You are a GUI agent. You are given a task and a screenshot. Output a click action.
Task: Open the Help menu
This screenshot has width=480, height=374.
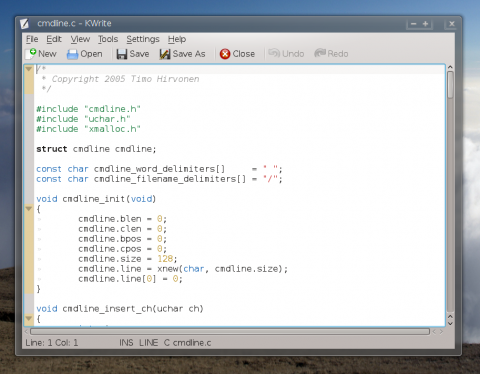(177, 39)
